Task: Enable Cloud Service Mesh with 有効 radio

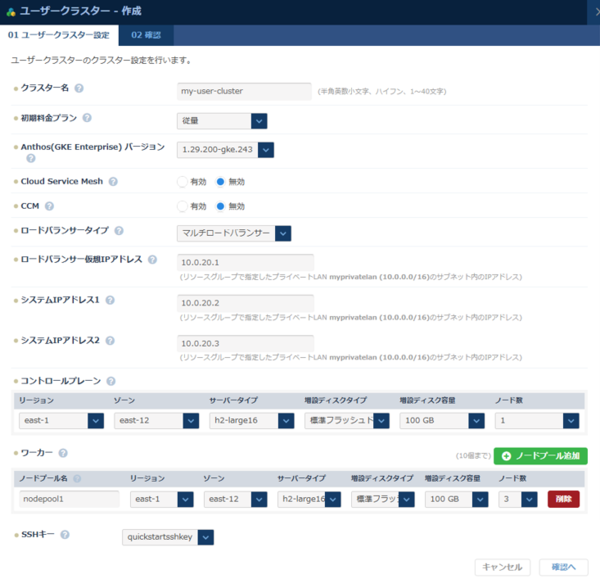Action: tap(182, 182)
